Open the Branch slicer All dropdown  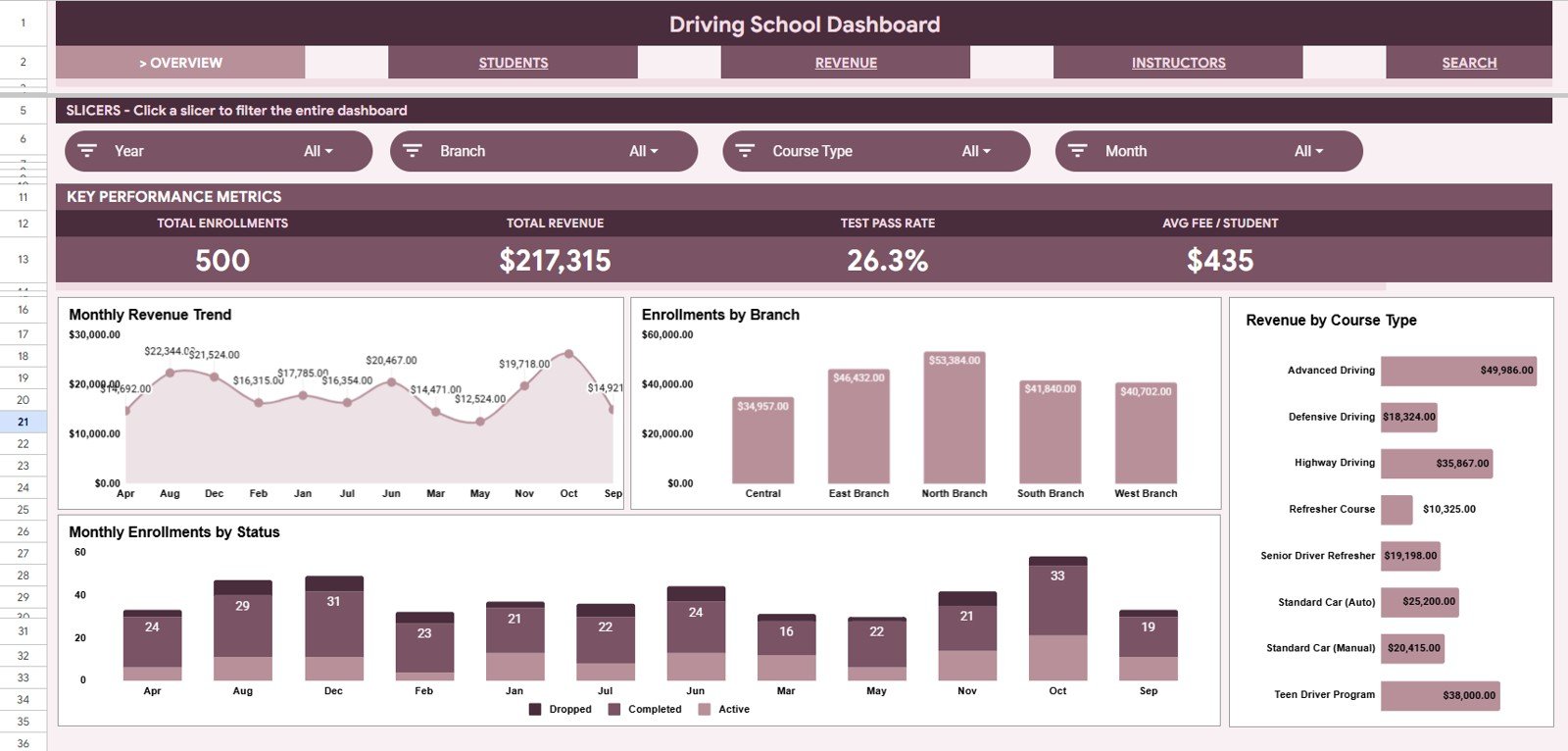[644, 151]
